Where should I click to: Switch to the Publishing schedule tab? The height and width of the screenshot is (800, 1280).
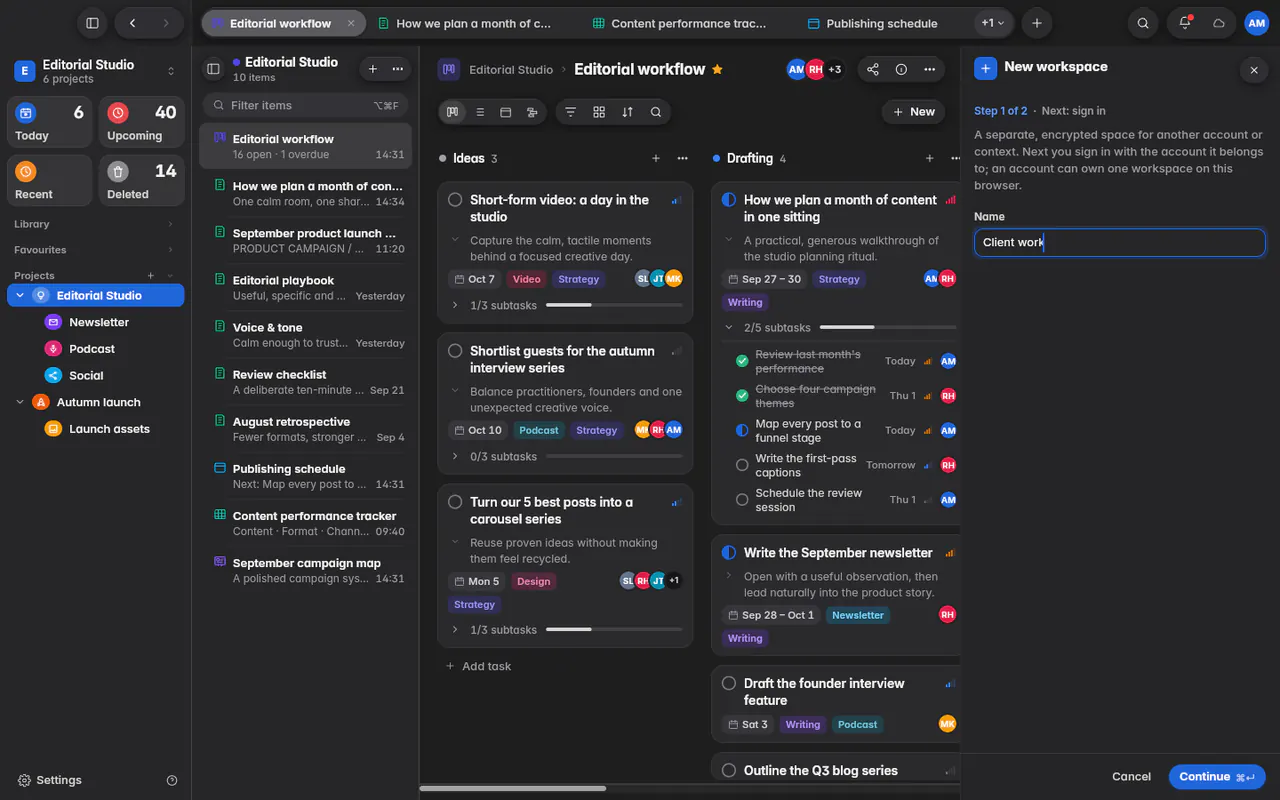872,23
